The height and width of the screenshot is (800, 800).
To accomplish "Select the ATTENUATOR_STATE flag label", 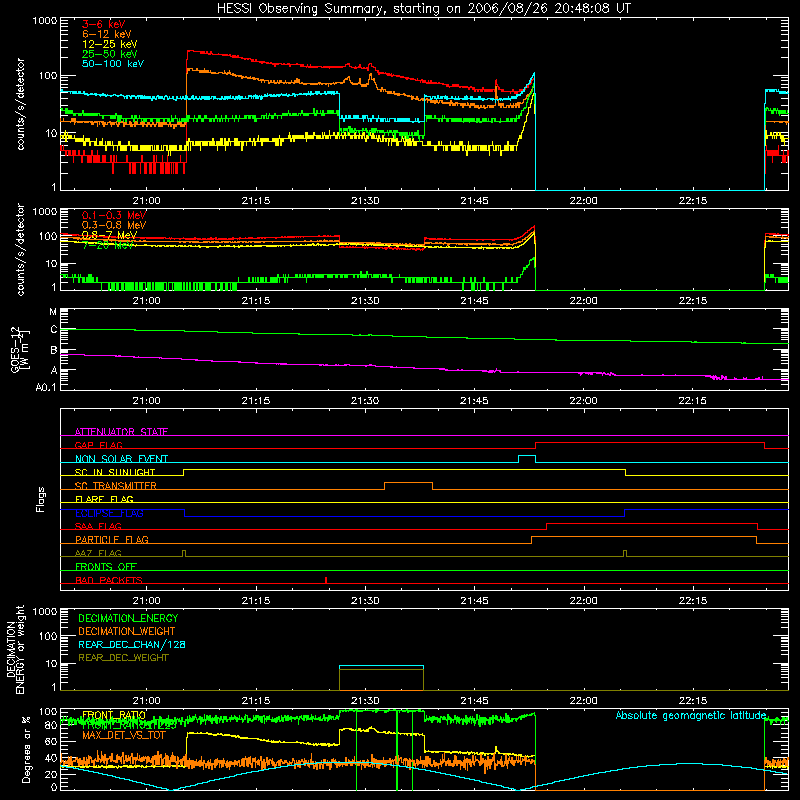I will 121,432.
